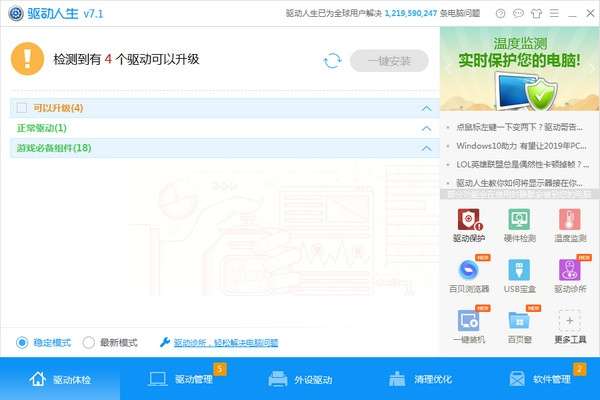Collapse the 游戏必备组件(18) section chevron
The height and width of the screenshot is (400, 600).
tap(426, 148)
